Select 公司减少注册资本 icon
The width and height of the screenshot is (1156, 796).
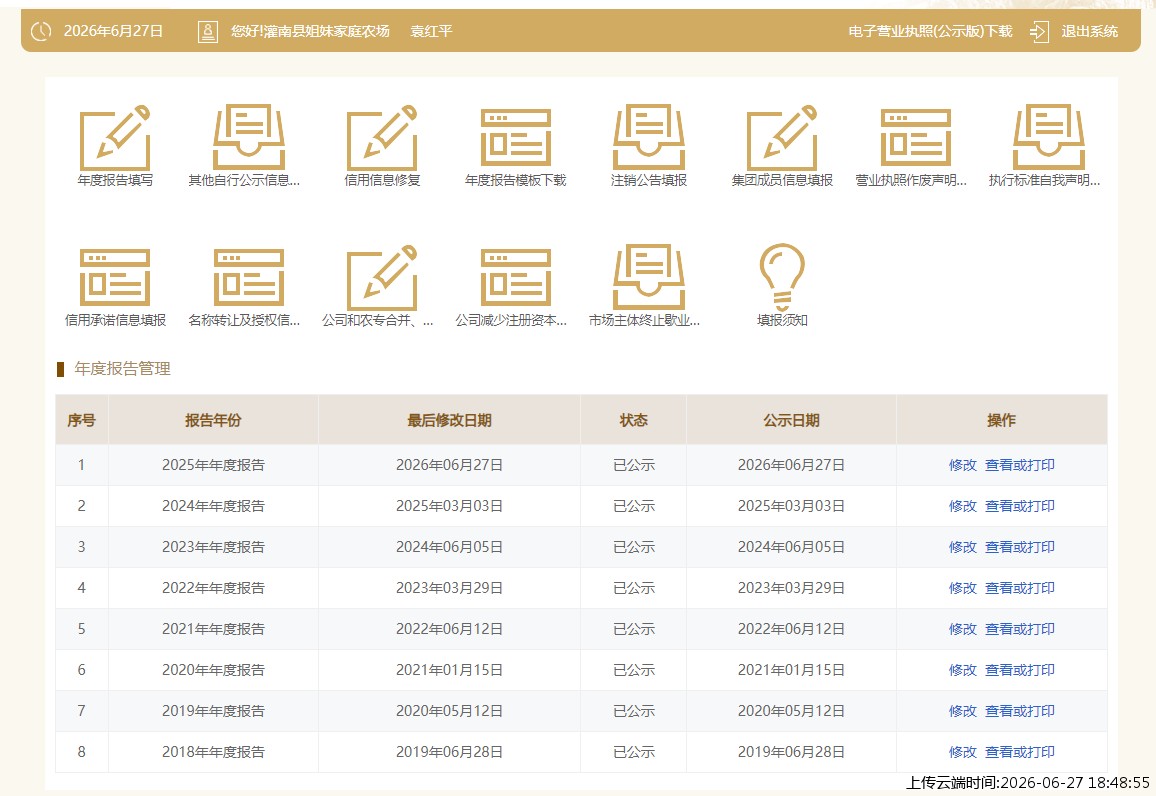point(515,277)
